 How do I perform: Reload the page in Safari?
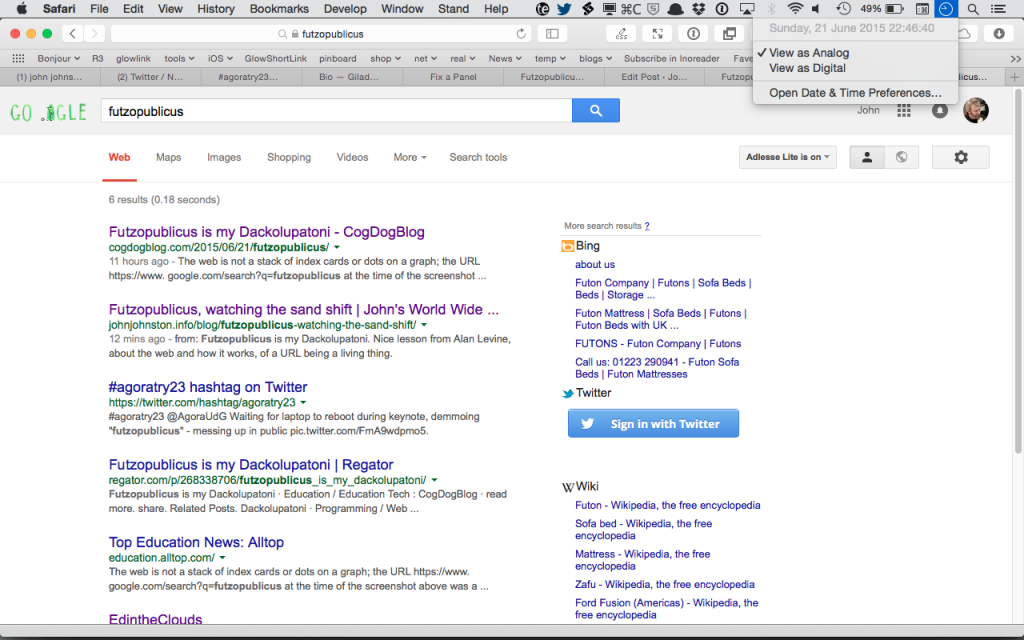pyautogui.click(x=520, y=33)
